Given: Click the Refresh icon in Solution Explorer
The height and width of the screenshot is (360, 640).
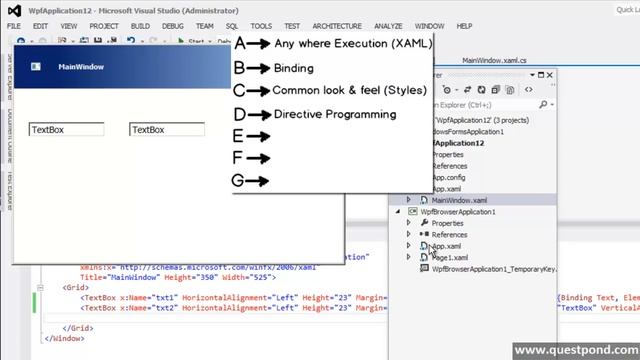Looking at the screenshot, I should pyautogui.click(x=482, y=90).
